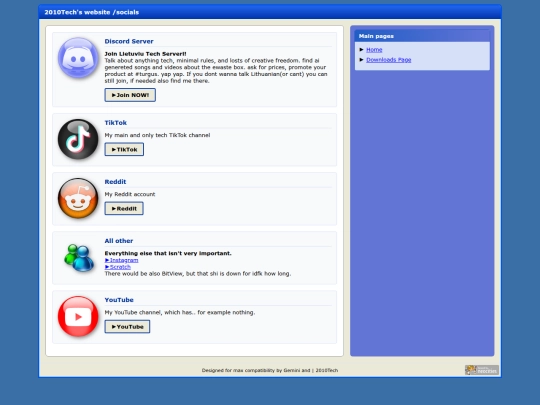Open the Reddit button link
Image resolution: width=540 pixels, height=405 pixels.
click(124, 208)
